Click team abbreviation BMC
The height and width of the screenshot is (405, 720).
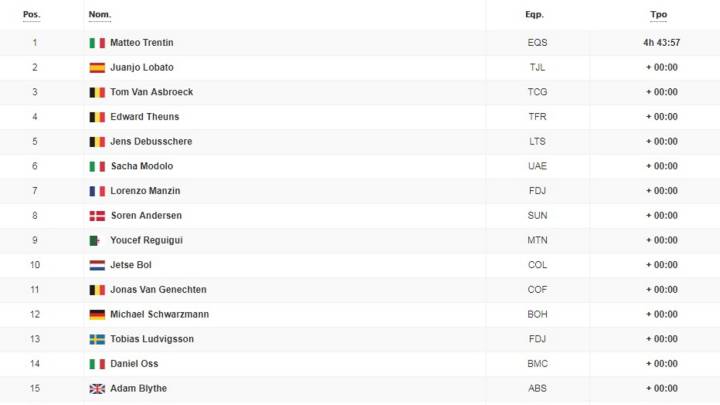pyautogui.click(x=537, y=364)
